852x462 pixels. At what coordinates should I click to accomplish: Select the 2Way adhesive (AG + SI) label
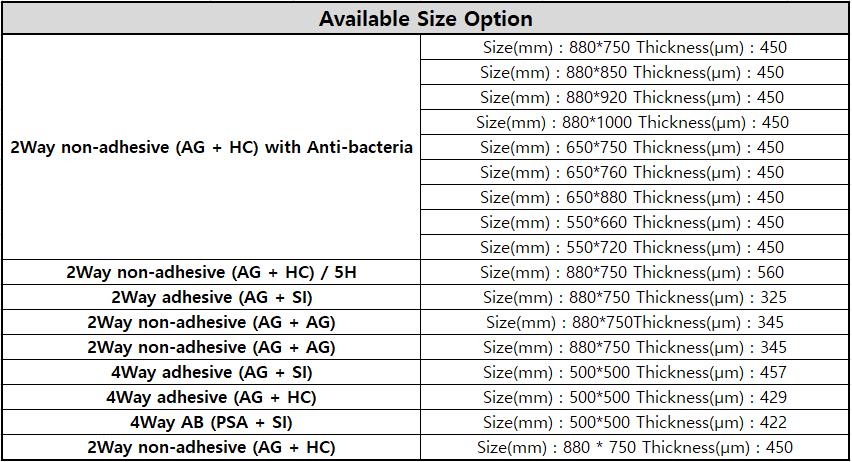211,297
